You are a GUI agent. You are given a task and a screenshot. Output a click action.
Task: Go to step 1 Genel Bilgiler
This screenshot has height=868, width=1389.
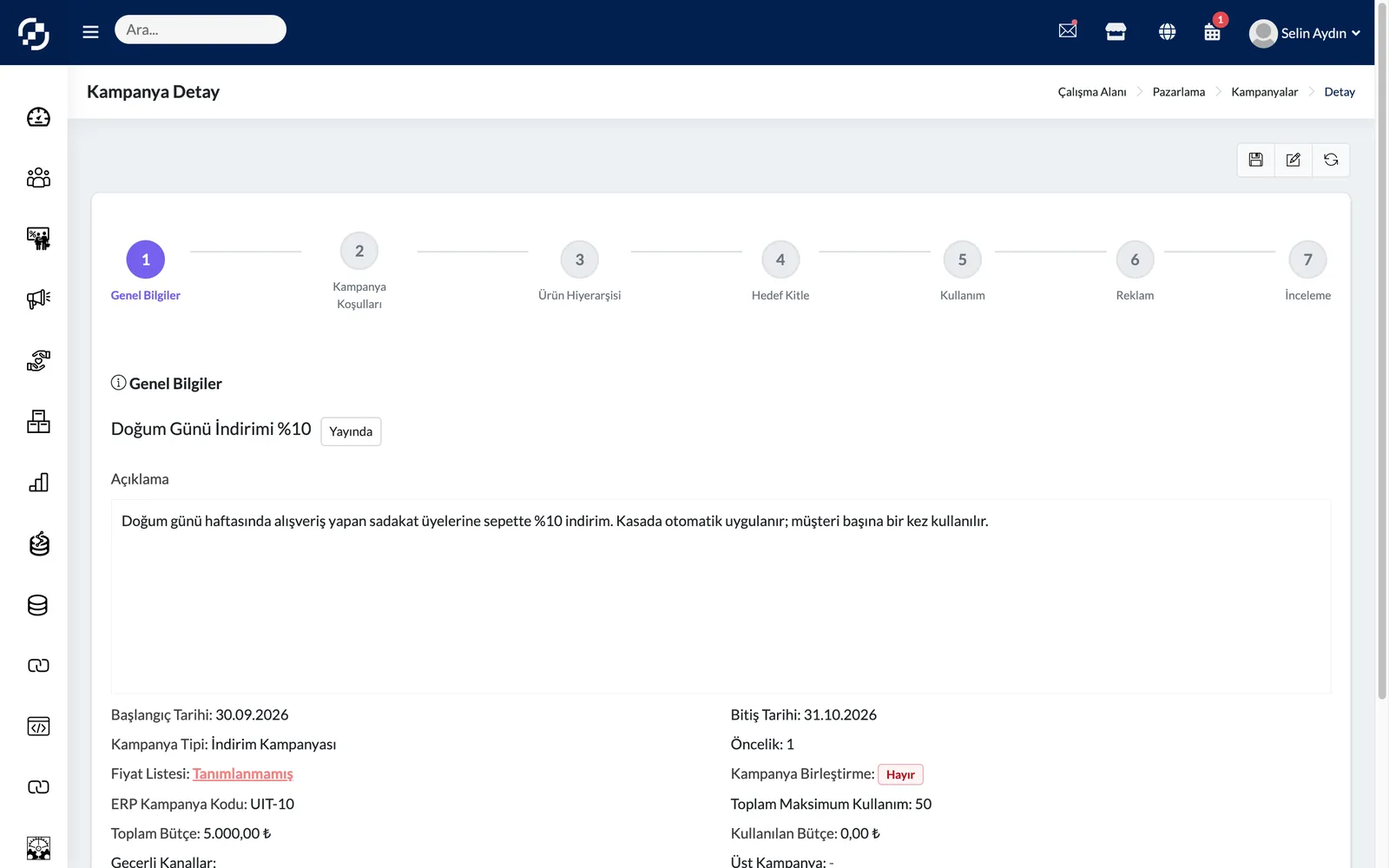[x=146, y=272]
